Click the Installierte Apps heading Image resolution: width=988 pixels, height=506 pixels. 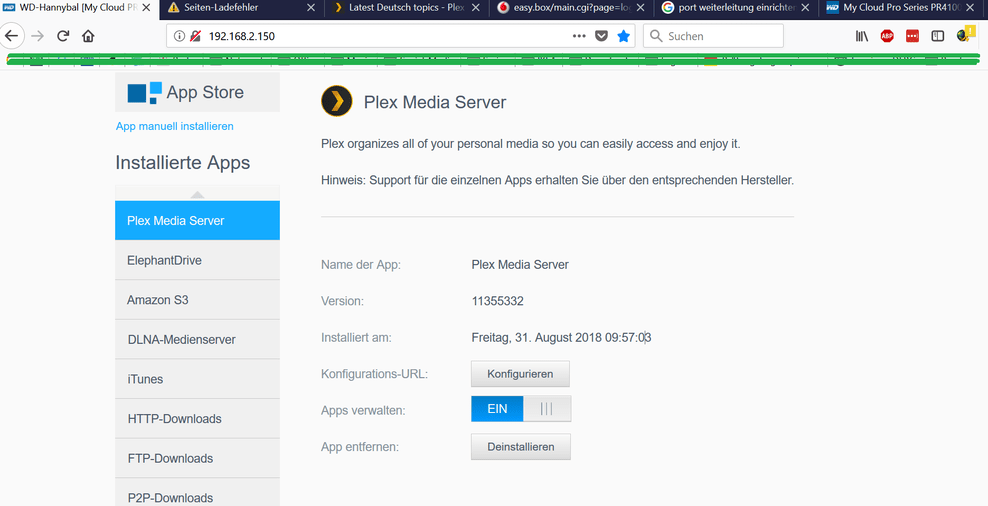[x=183, y=163]
